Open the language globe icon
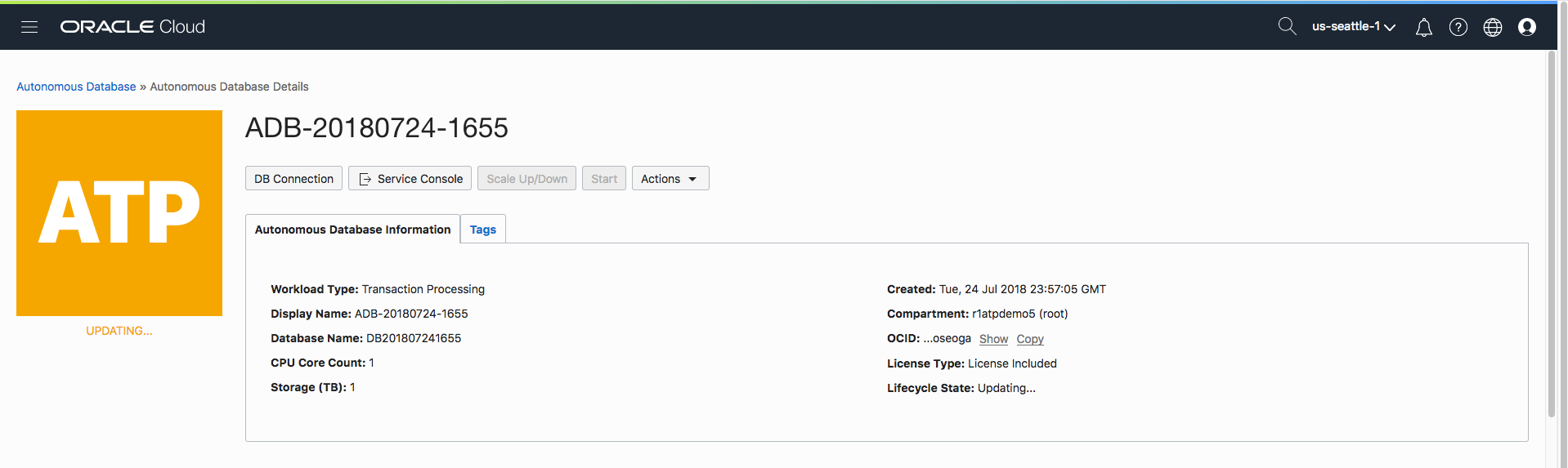 1493,27
